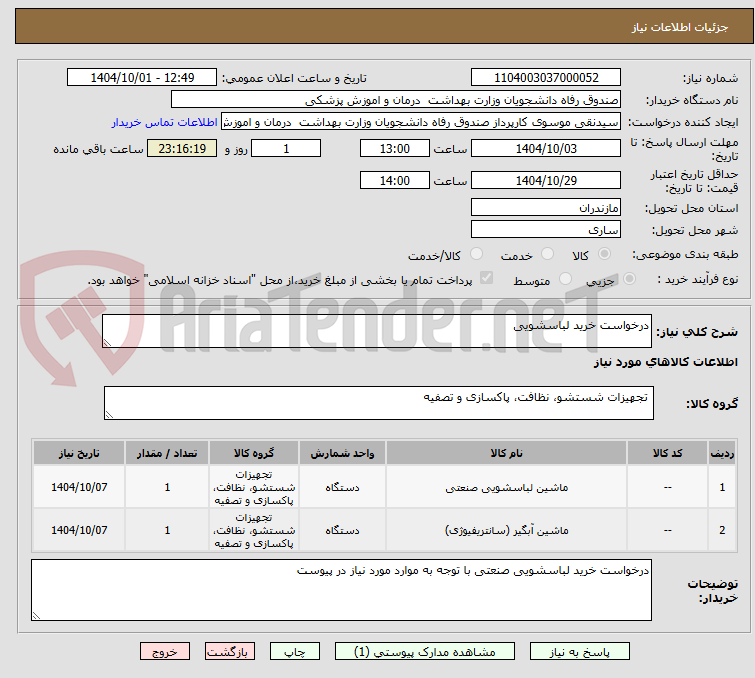Click date 1404/10/07 in row 1
This screenshot has width=755, height=678.
pos(79,487)
